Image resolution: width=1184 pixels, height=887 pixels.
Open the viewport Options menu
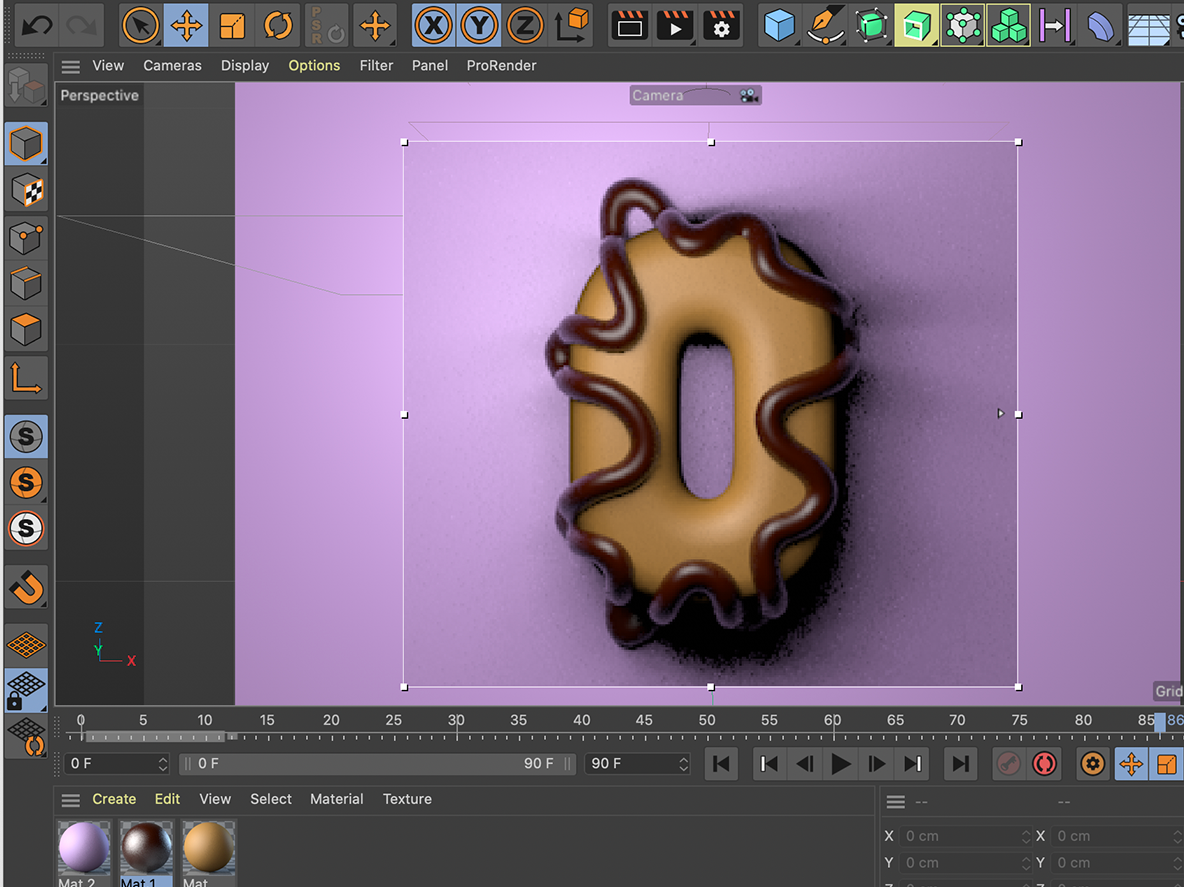314,66
